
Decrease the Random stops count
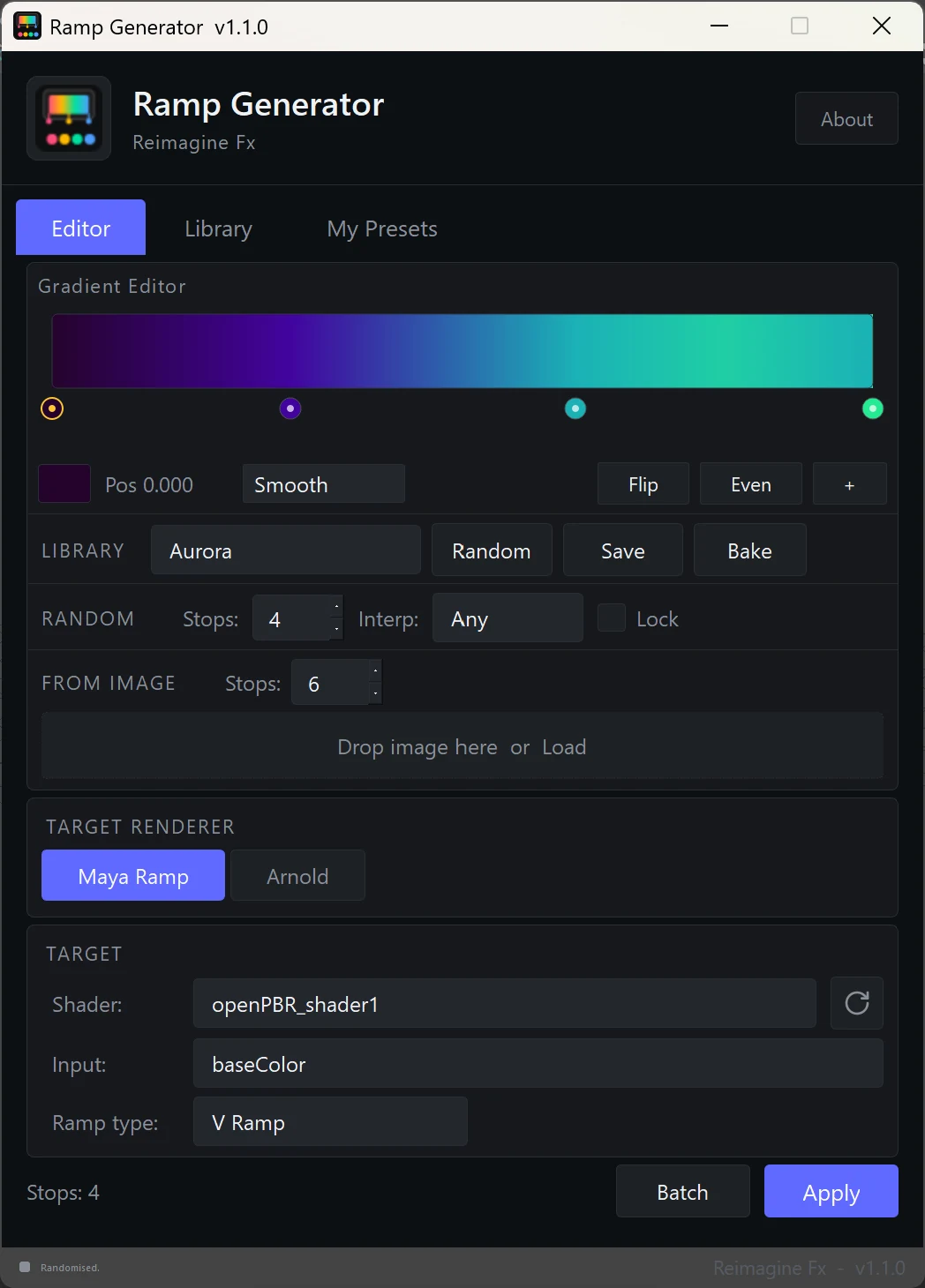click(337, 629)
